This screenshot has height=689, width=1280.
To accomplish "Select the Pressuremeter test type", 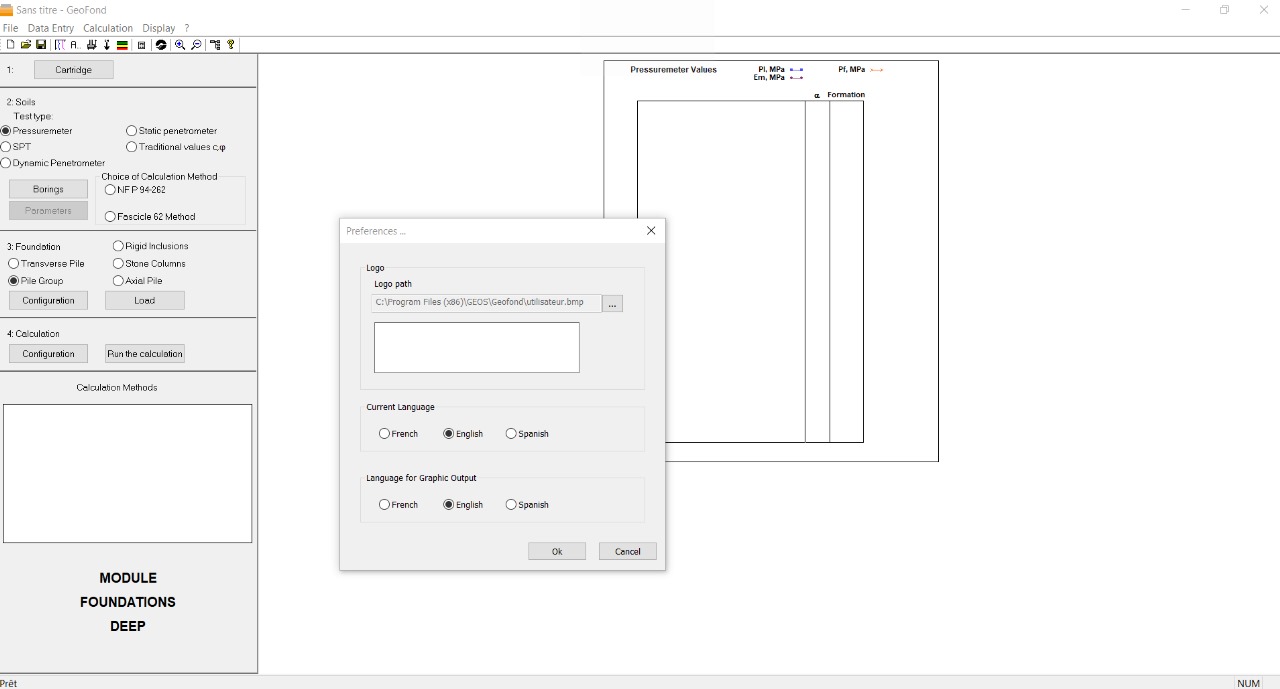I will click(x=37, y=131).
